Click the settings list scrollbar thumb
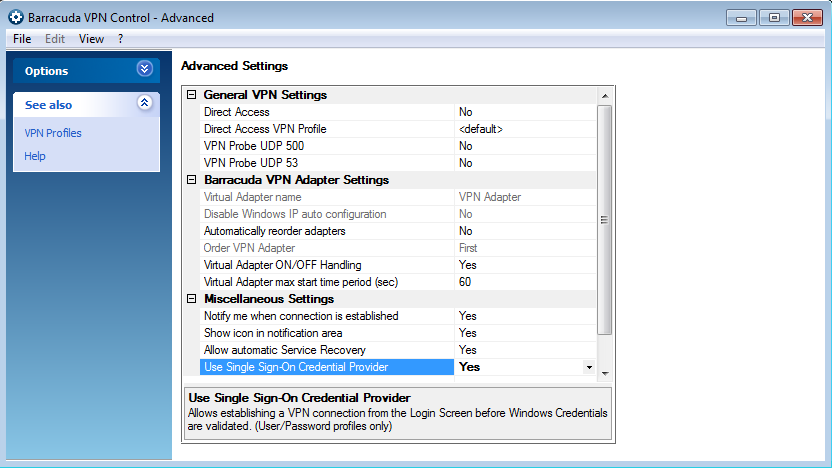The height and width of the screenshot is (468, 833). click(x=605, y=220)
